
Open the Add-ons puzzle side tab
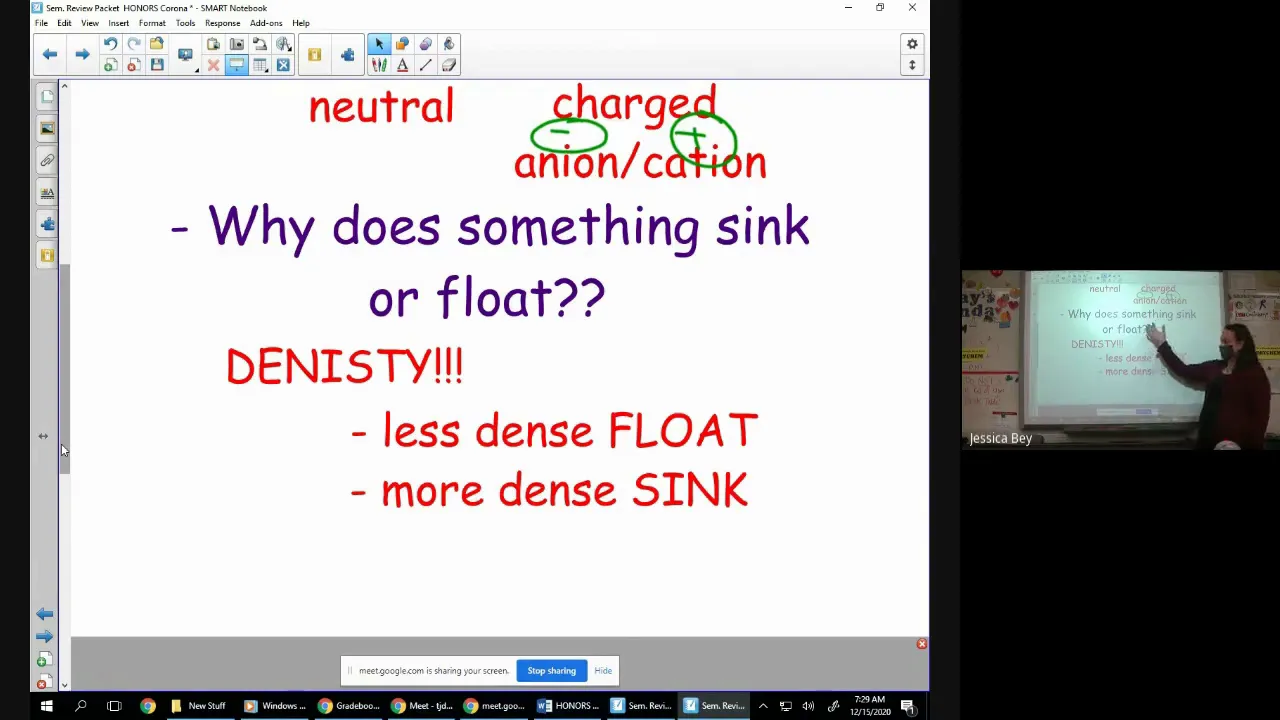[x=47, y=225]
